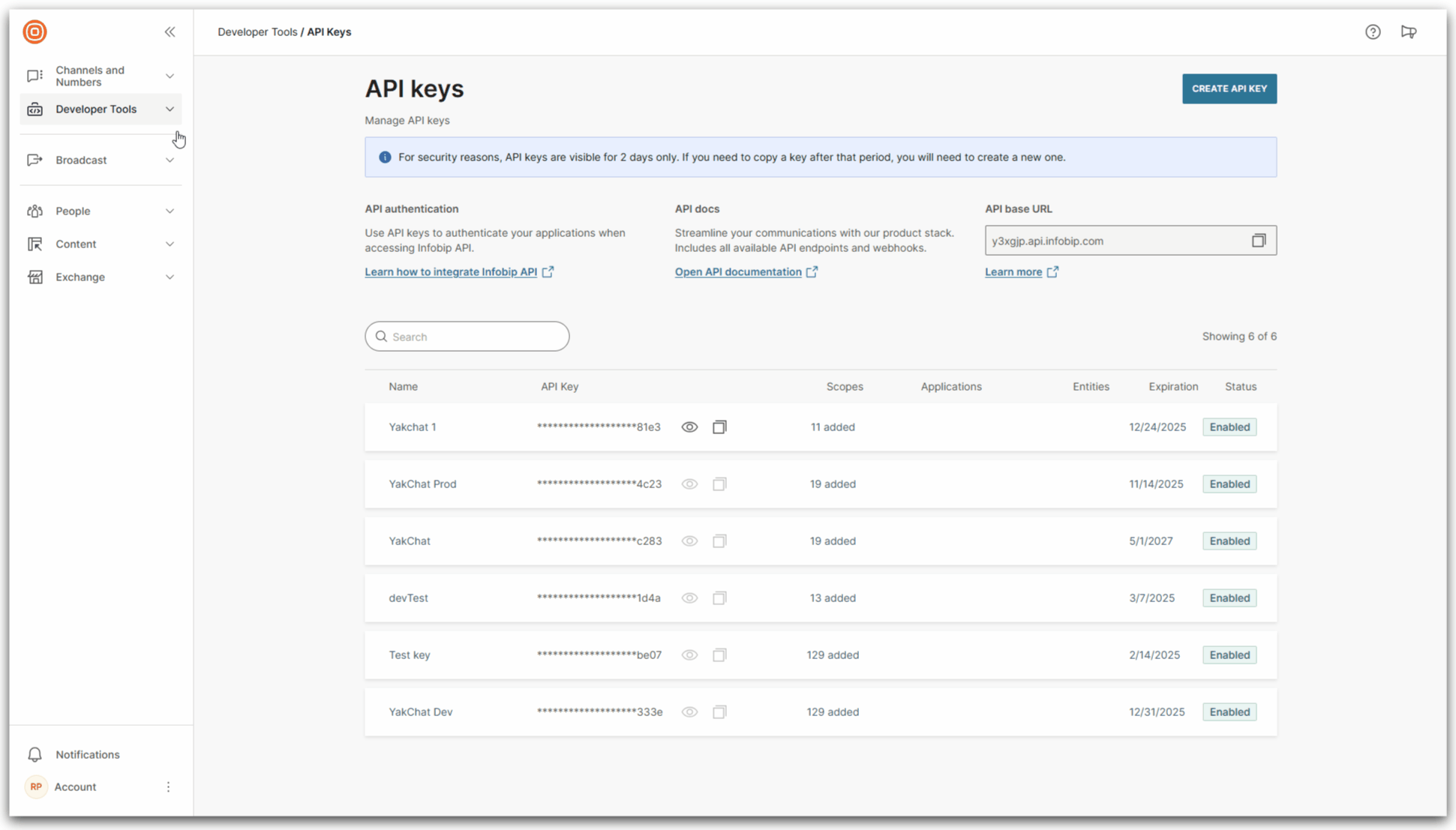1456x830 pixels.
Task: Reveal the Test key API key
Action: pyautogui.click(x=689, y=655)
